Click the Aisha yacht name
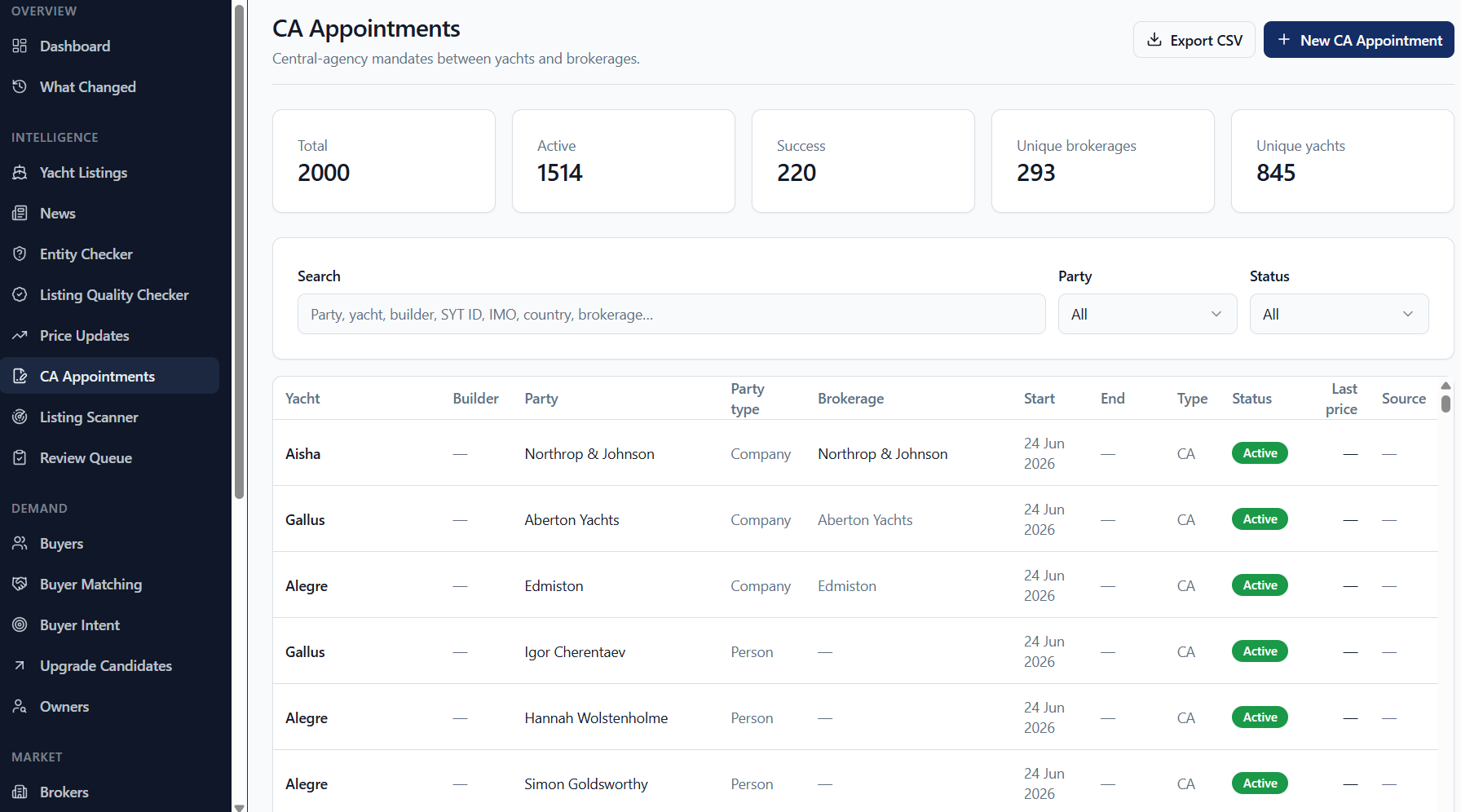Screen dimensions: 1461x812 pyautogui.click(x=302, y=454)
